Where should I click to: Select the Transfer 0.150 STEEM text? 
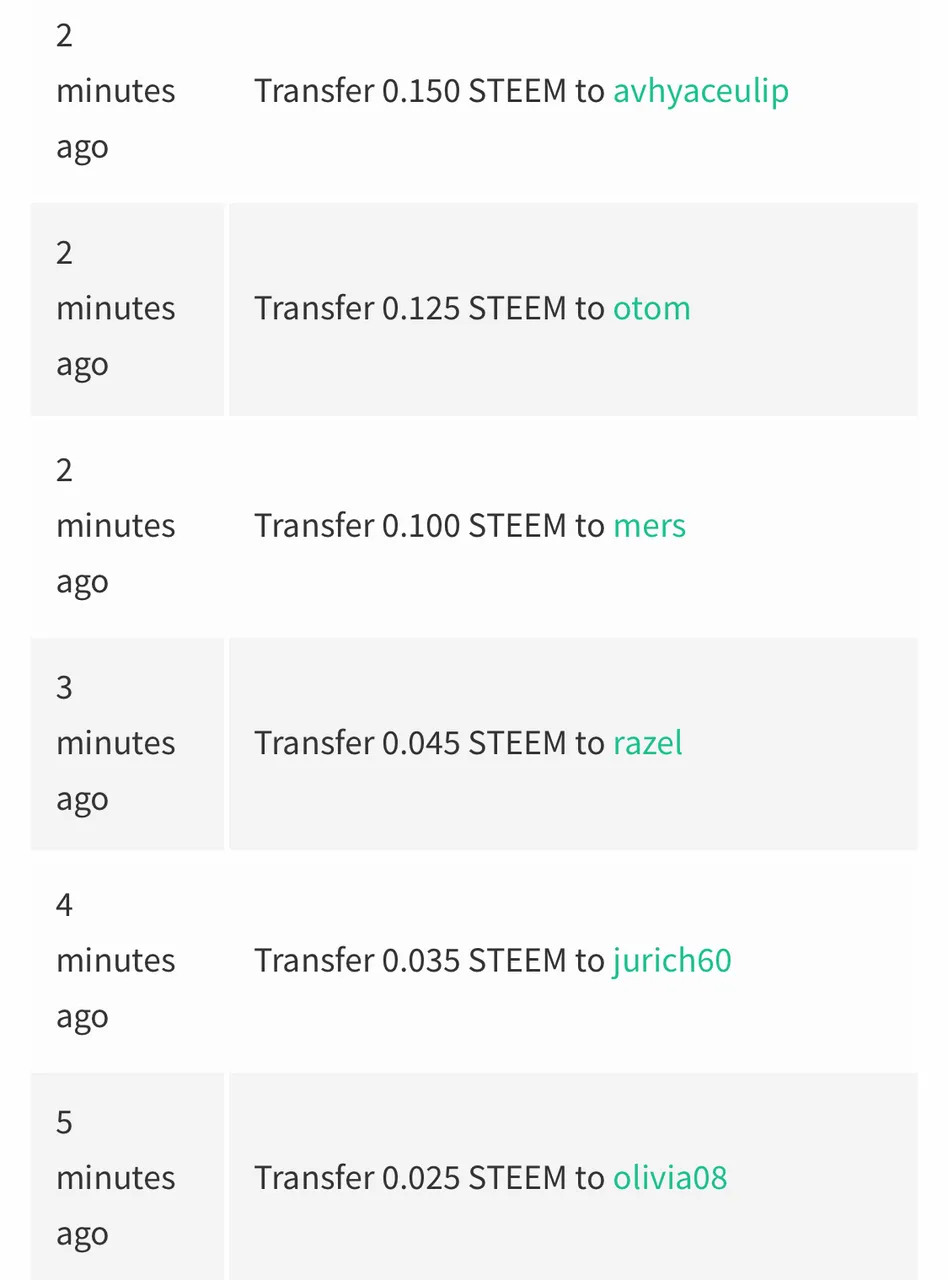click(x=410, y=91)
